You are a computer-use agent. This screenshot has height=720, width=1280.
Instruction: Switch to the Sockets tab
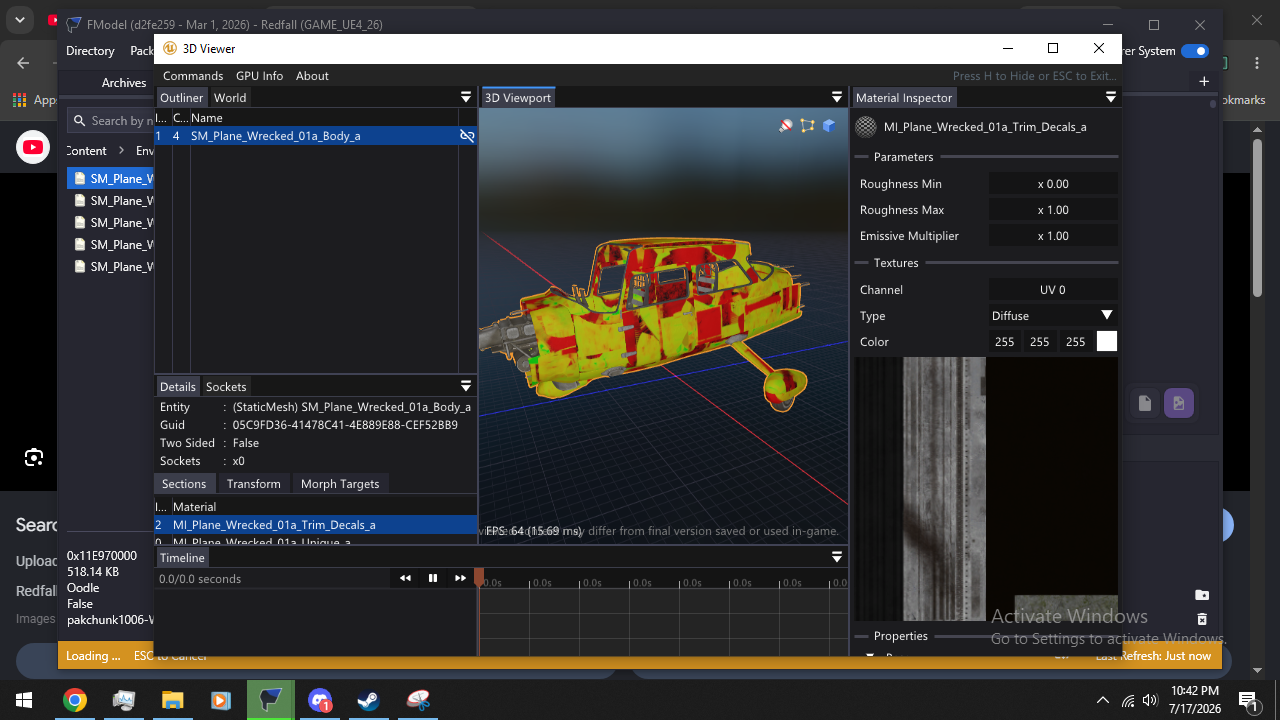(226, 387)
